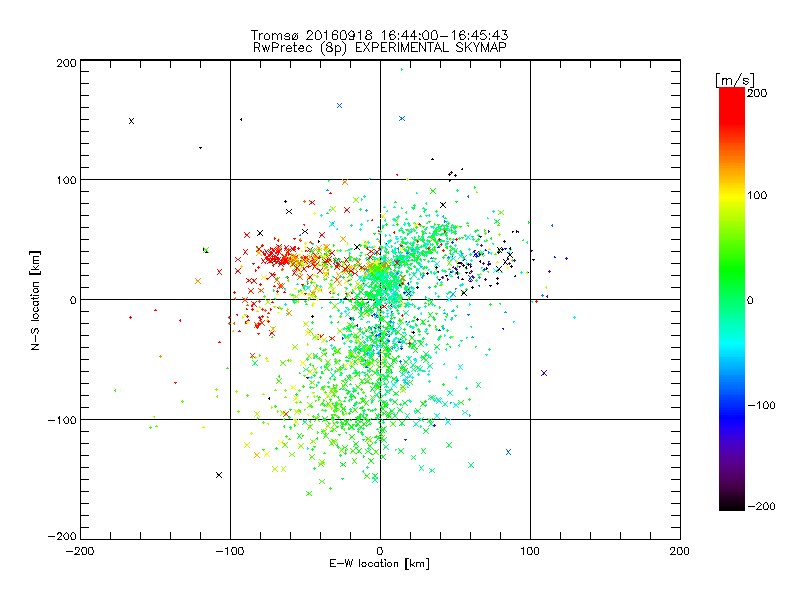The width and height of the screenshot is (800, 600).
Task: Click the 200 label beside the colour bar
Action: (757, 93)
